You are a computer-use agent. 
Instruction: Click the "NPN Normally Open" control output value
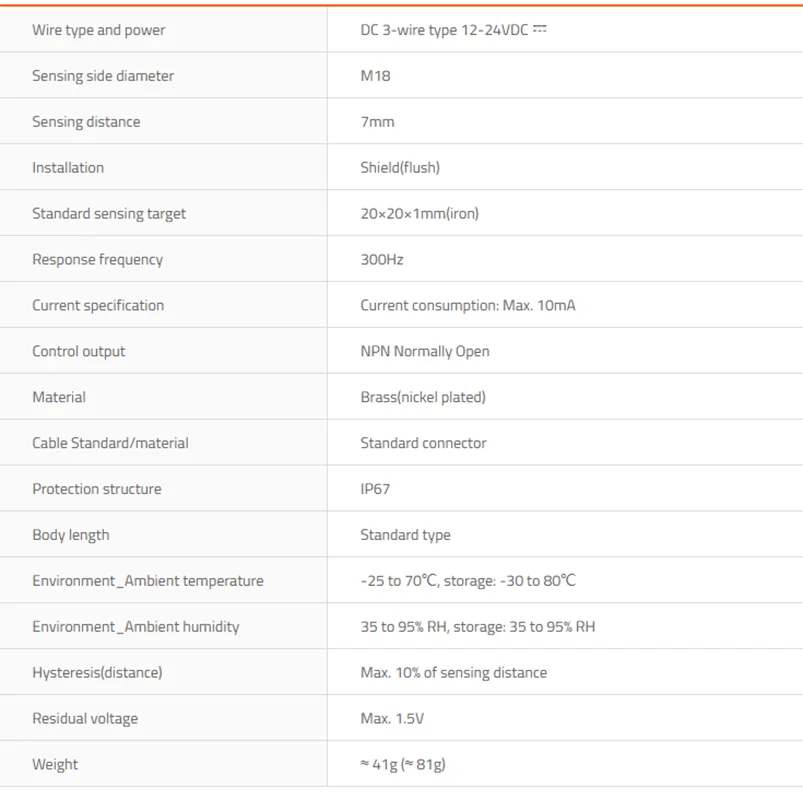425,352
